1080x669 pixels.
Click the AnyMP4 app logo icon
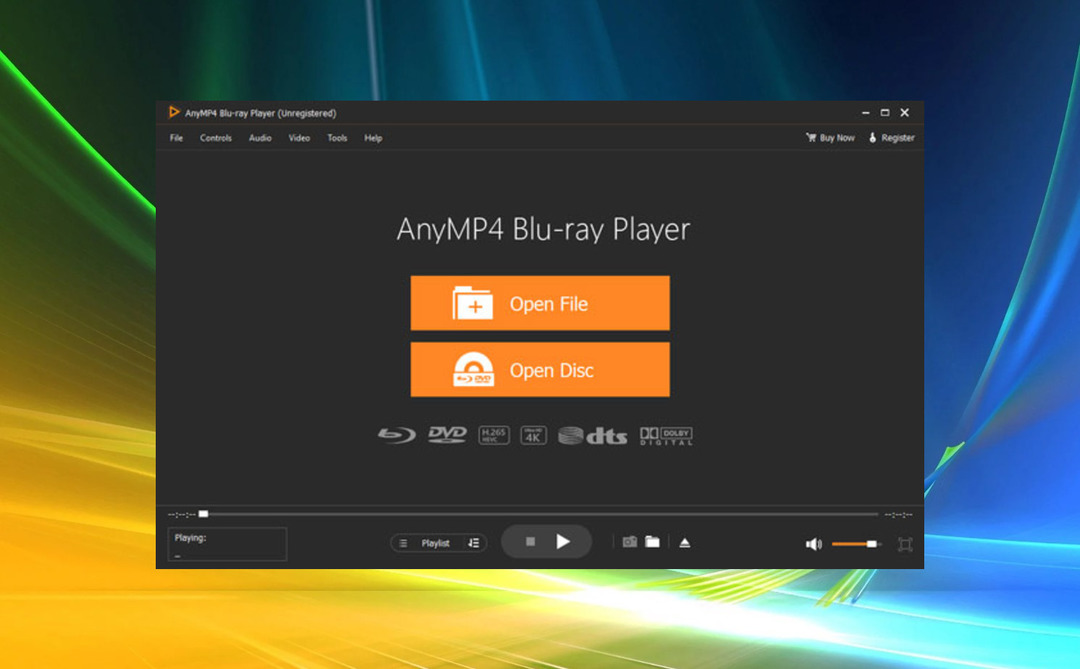click(174, 112)
